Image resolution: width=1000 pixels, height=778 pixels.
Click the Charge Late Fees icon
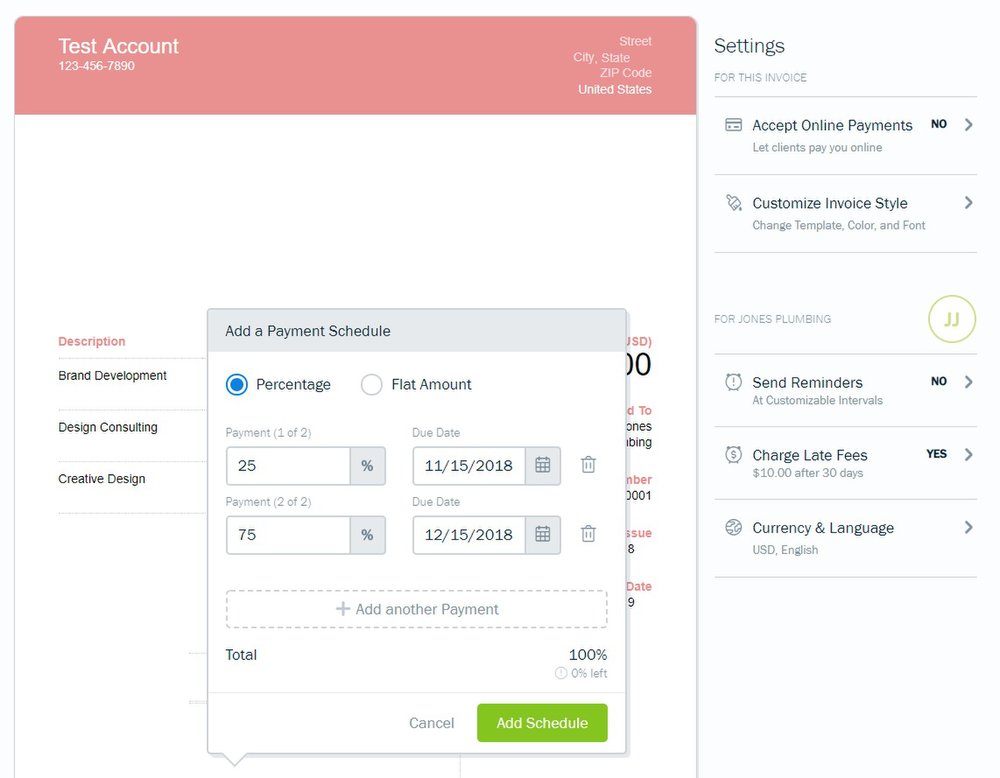[x=733, y=455]
